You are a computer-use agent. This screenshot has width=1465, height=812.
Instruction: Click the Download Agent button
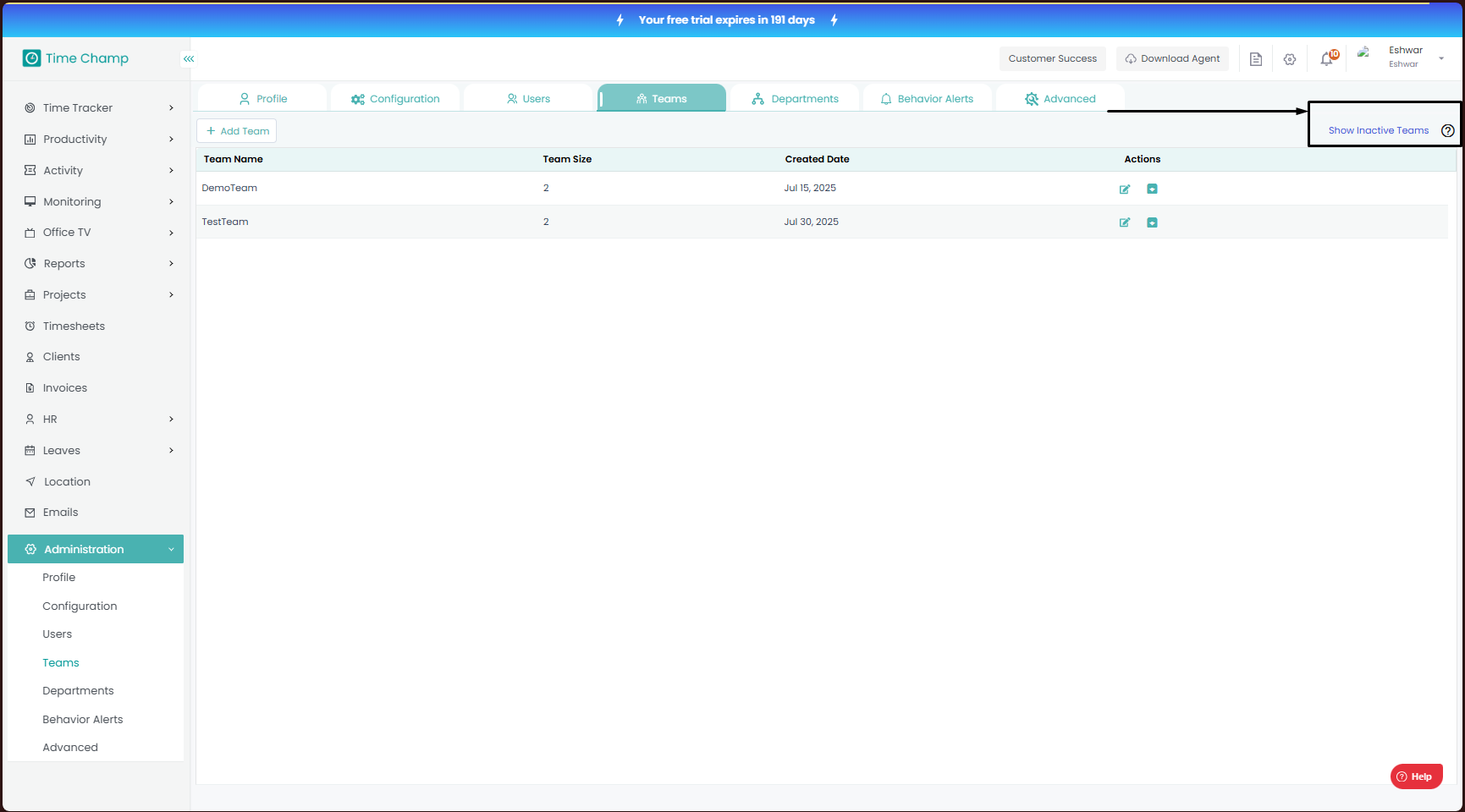[x=1172, y=59]
